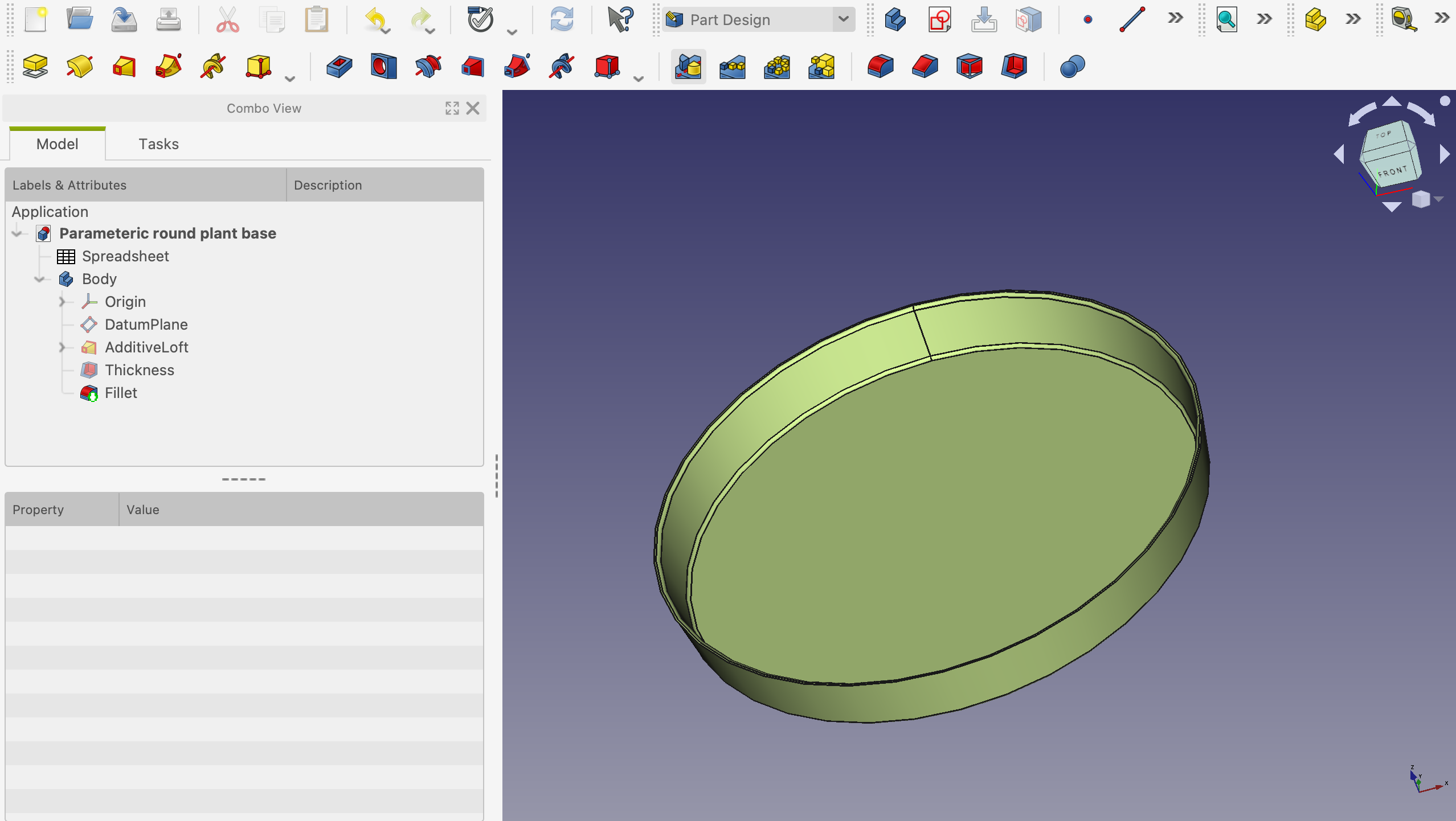Select the Thickness tool in toolbar
The height and width of the screenshot is (821, 1456).
coord(1014,67)
